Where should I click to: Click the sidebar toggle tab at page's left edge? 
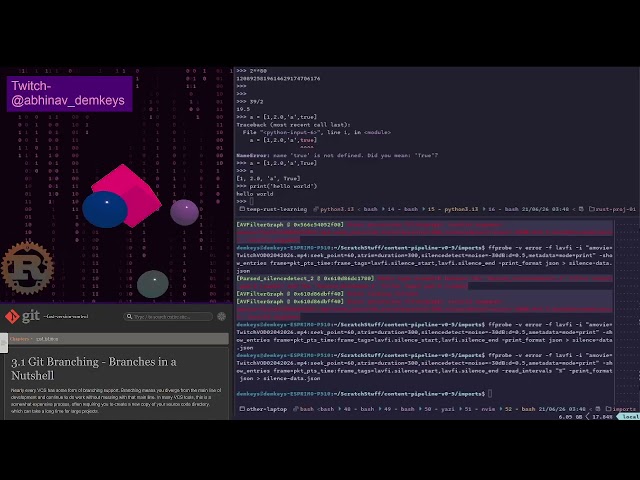click(4, 343)
